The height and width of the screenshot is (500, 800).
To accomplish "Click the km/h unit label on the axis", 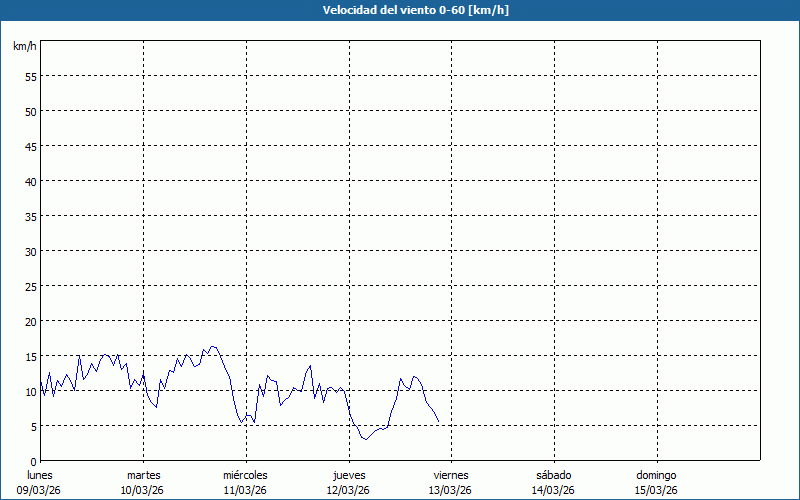I will (25, 47).
